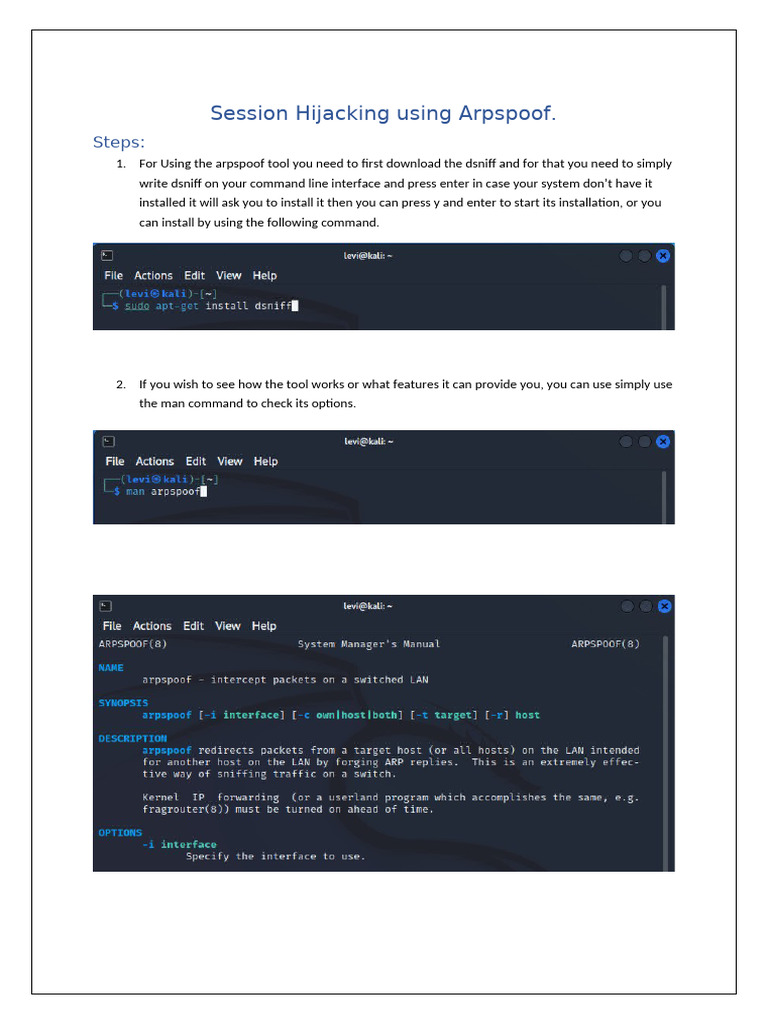
Task: Maximize the 'man arpspoof' terminal window
Action: pos(645,441)
